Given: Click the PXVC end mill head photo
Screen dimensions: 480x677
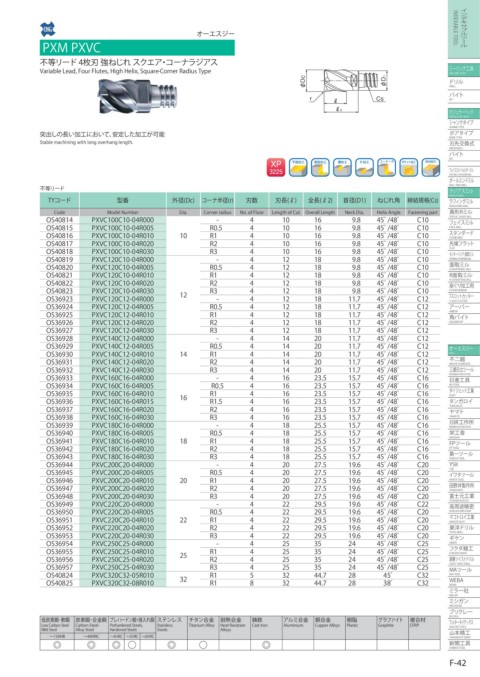Looking at the screenshot, I should click(137, 95).
